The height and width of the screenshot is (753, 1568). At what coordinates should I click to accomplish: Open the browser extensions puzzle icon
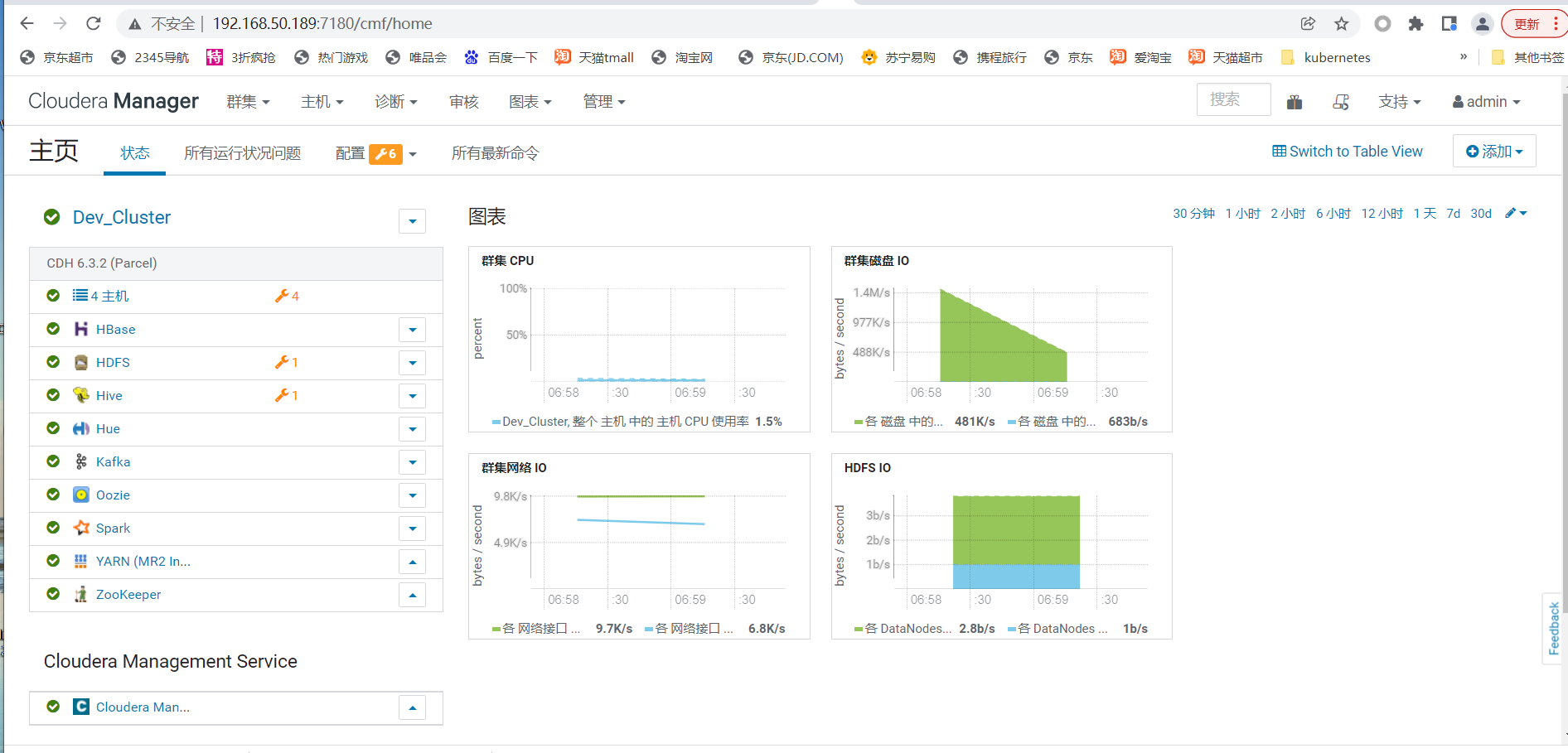1416,23
